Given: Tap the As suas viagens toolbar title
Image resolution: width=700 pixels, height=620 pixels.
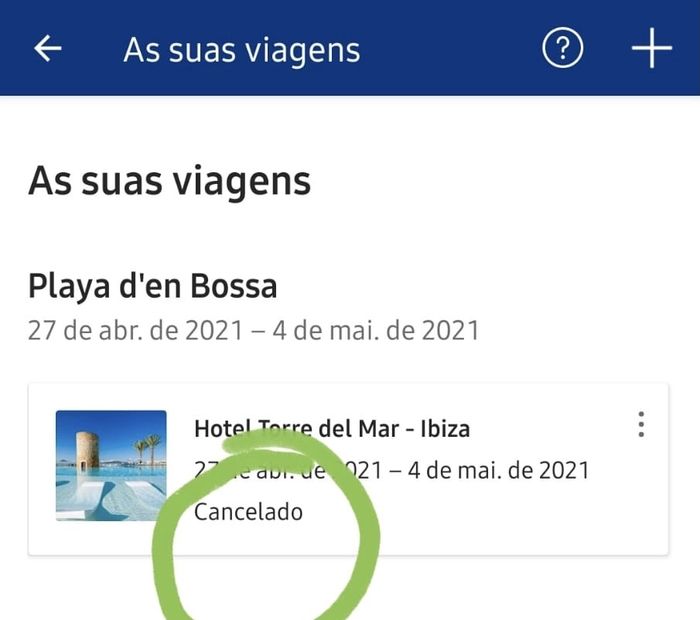Looking at the screenshot, I should click(242, 50).
